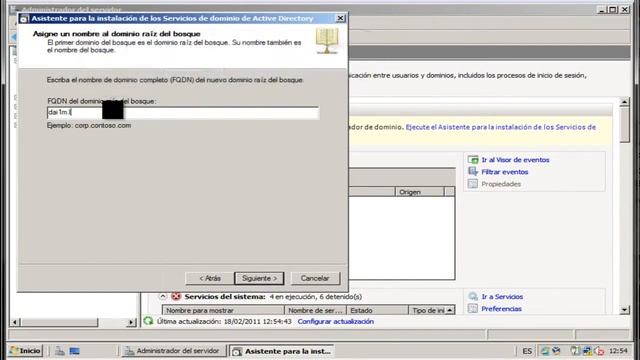
Task: Click the Server Manager quick launch icon
Action: click(x=60, y=351)
